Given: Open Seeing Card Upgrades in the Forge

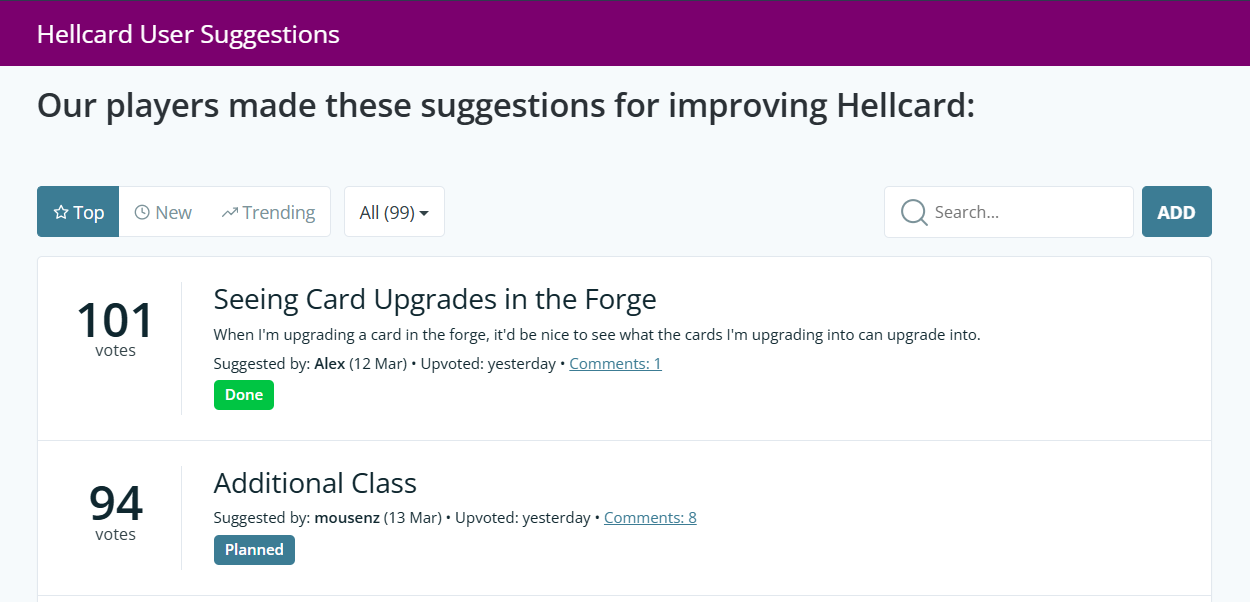Looking at the screenshot, I should pos(435,299).
